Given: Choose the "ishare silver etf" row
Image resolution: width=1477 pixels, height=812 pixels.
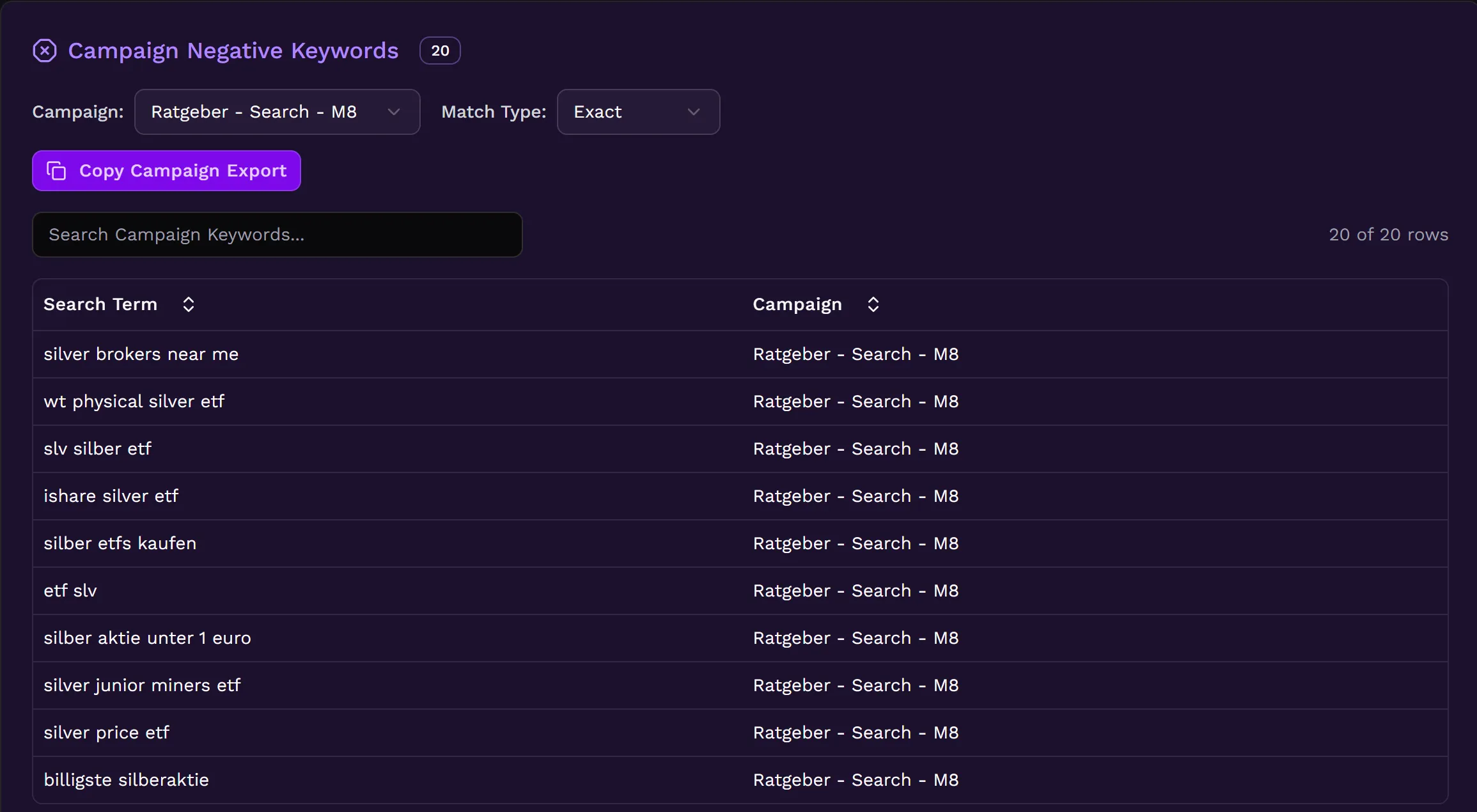Looking at the screenshot, I should (111, 496).
